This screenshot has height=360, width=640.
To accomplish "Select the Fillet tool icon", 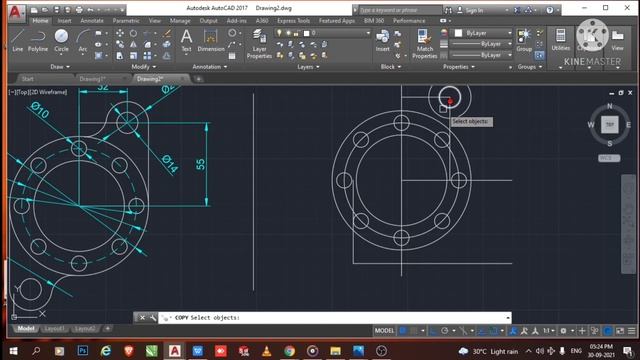I will click(147, 44).
